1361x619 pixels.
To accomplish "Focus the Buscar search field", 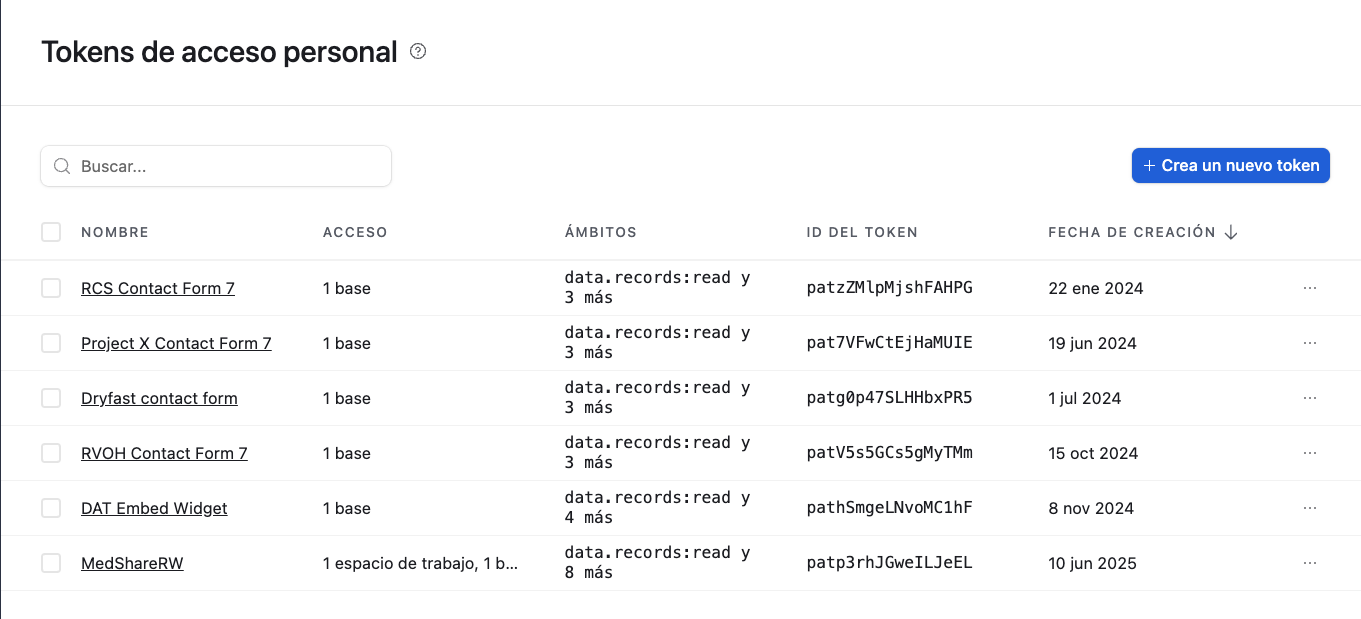I will click(x=230, y=166).
